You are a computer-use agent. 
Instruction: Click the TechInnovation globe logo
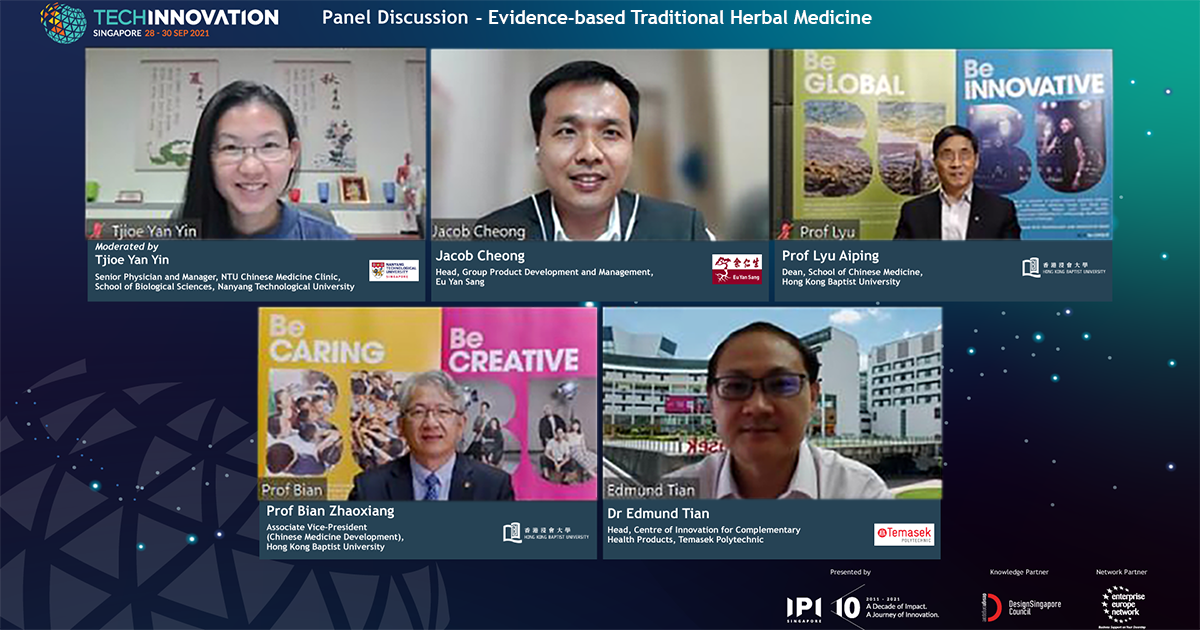[63, 22]
